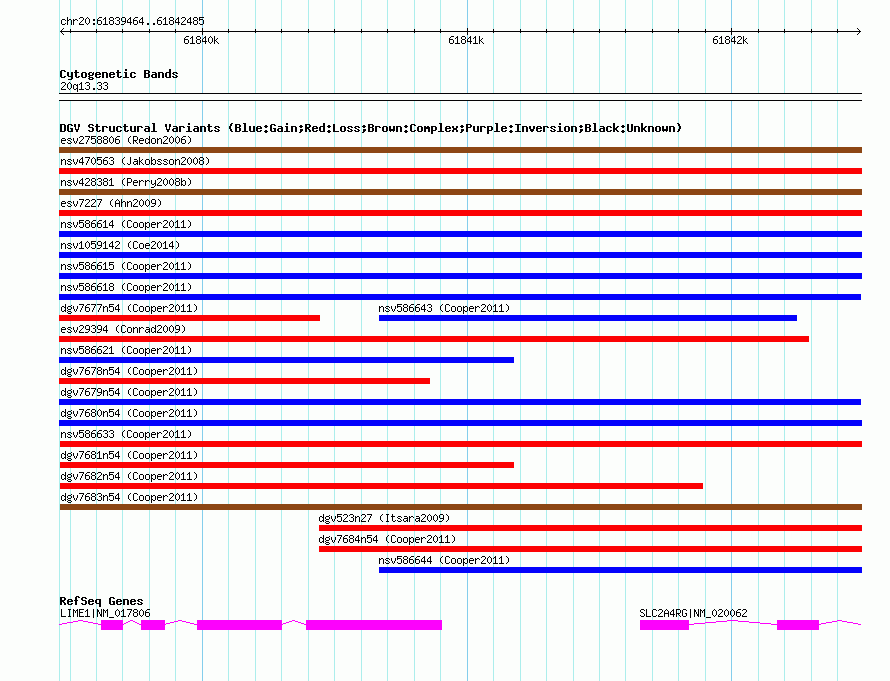Click the Cytogenetic Bands track title
The width and height of the screenshot is (890, 681).
(119, 74)
